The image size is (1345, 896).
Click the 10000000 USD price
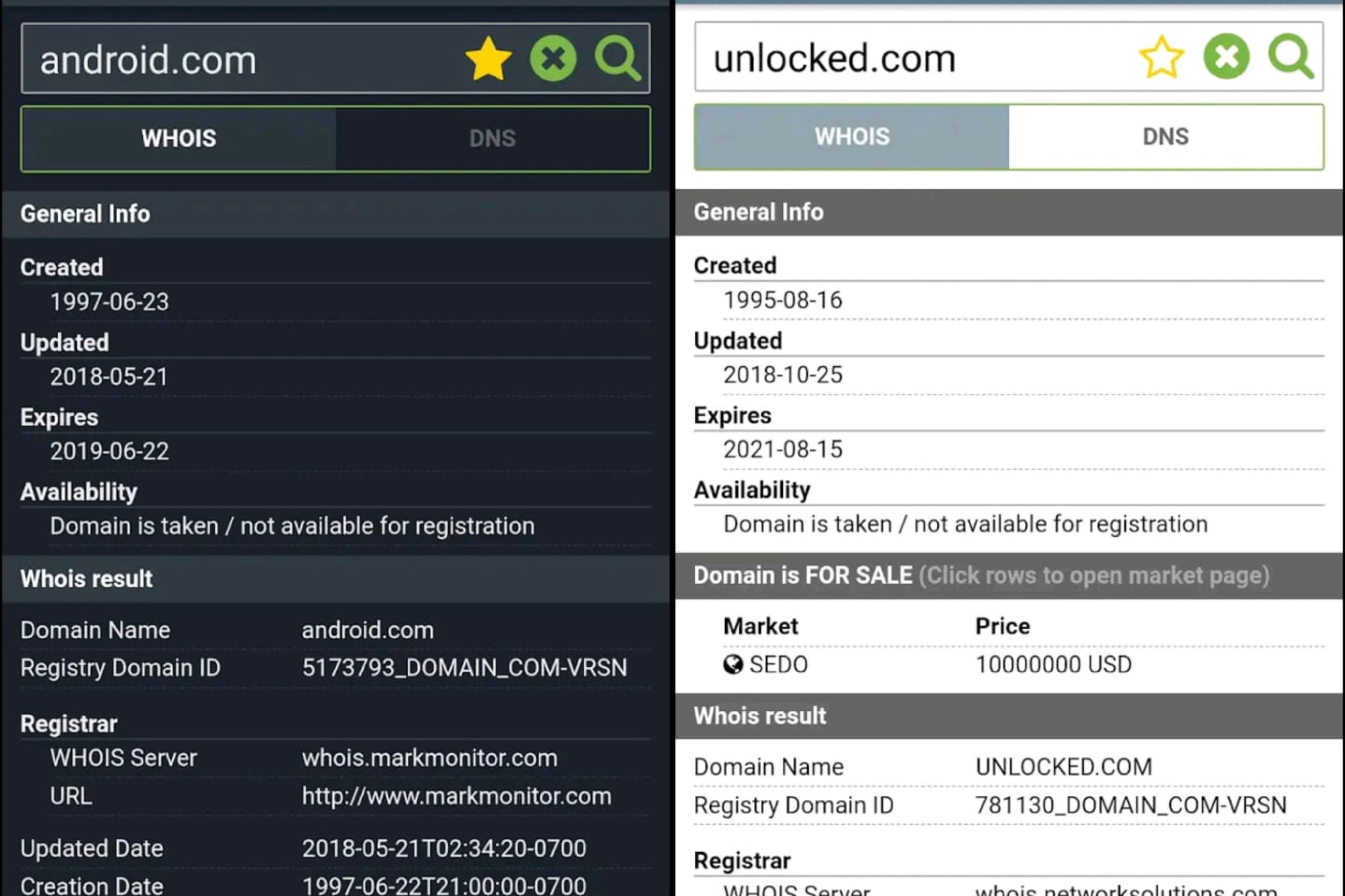pos(1053,665)
